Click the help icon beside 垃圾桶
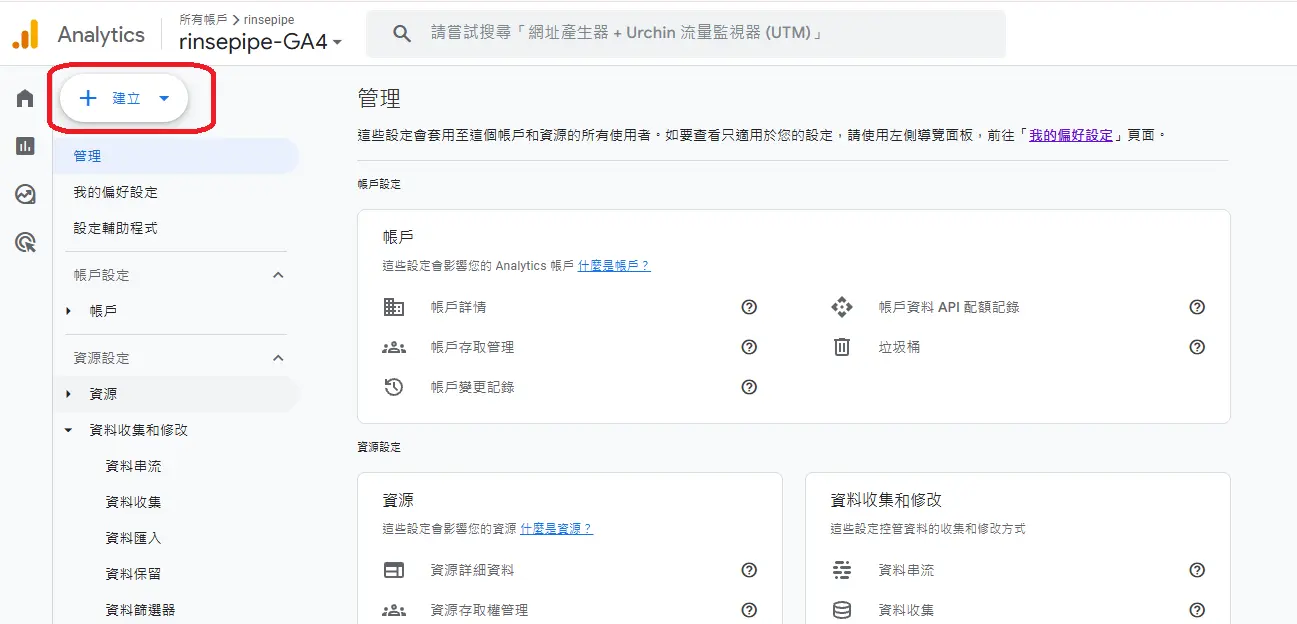1297x624 pixels. (x=1196, y=347)
